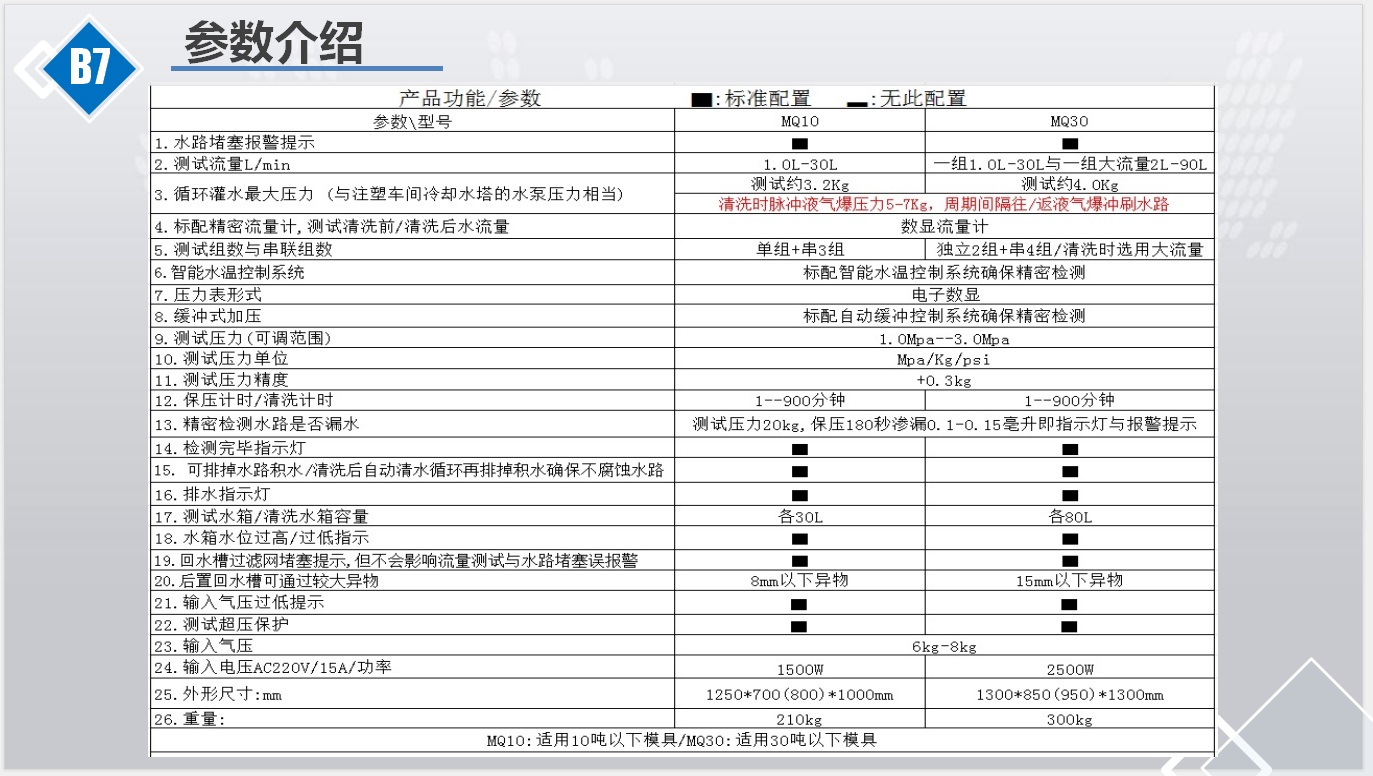The height and width of the screenshot is (776, 1373).
Task: Click MQ30 black square for 输入气压过低提示
Action: pyautogui.click(x=1069, y=603)
